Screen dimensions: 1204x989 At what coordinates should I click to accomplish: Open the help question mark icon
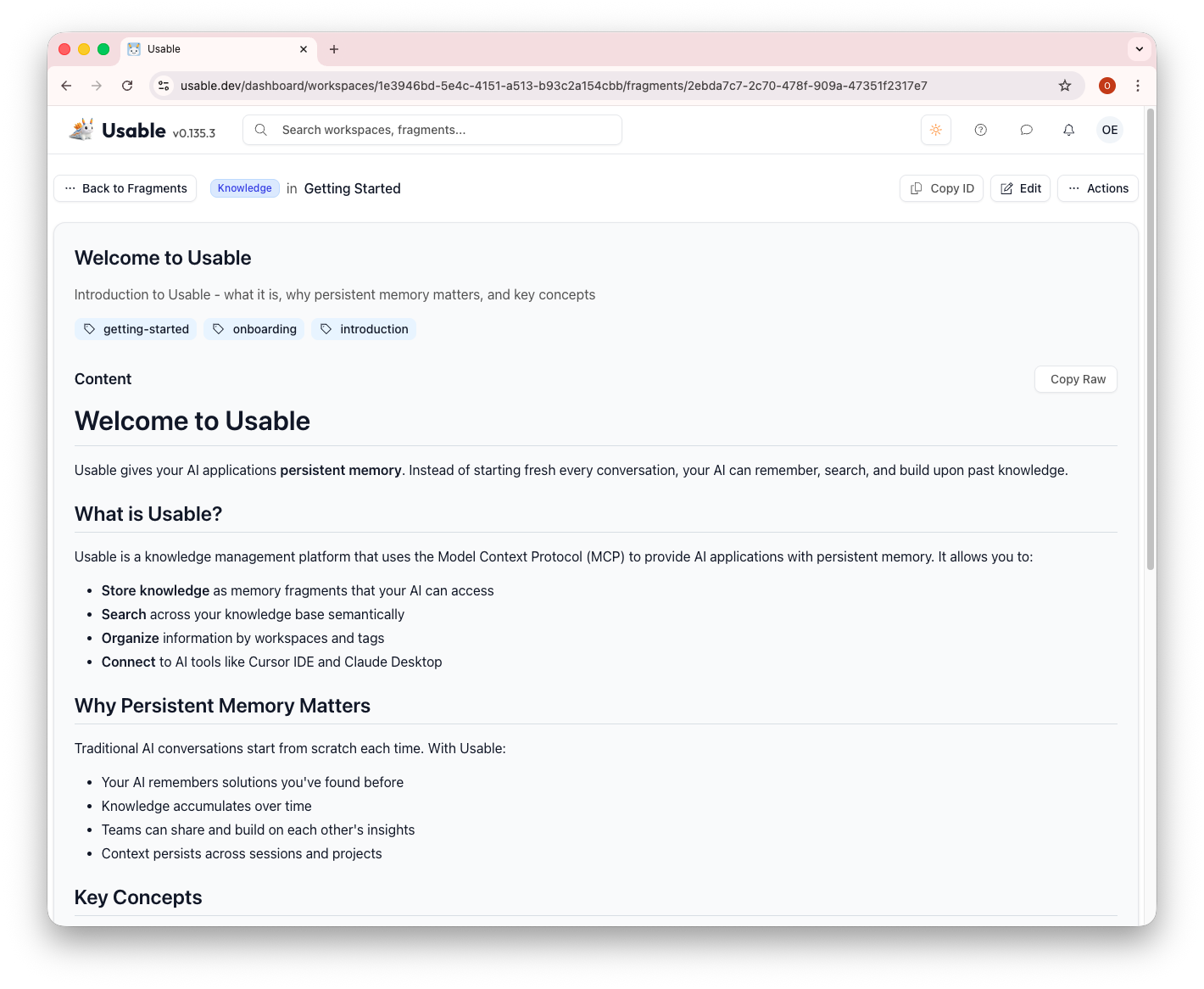tap(980, 130)
